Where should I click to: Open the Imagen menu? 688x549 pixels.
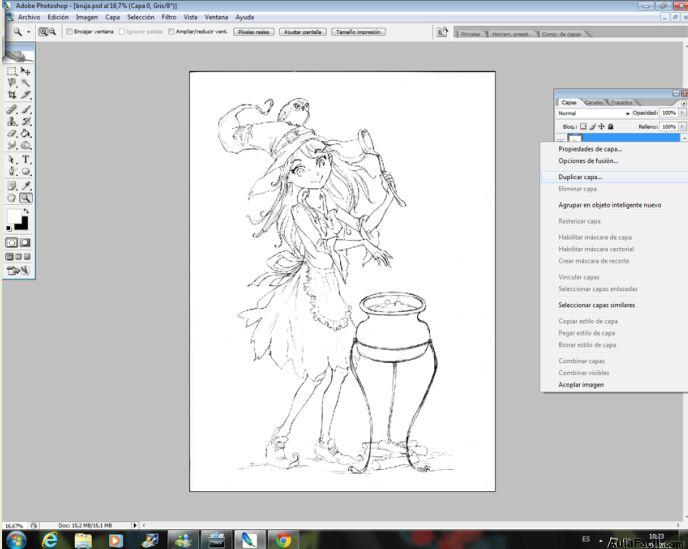pos(87,17)
